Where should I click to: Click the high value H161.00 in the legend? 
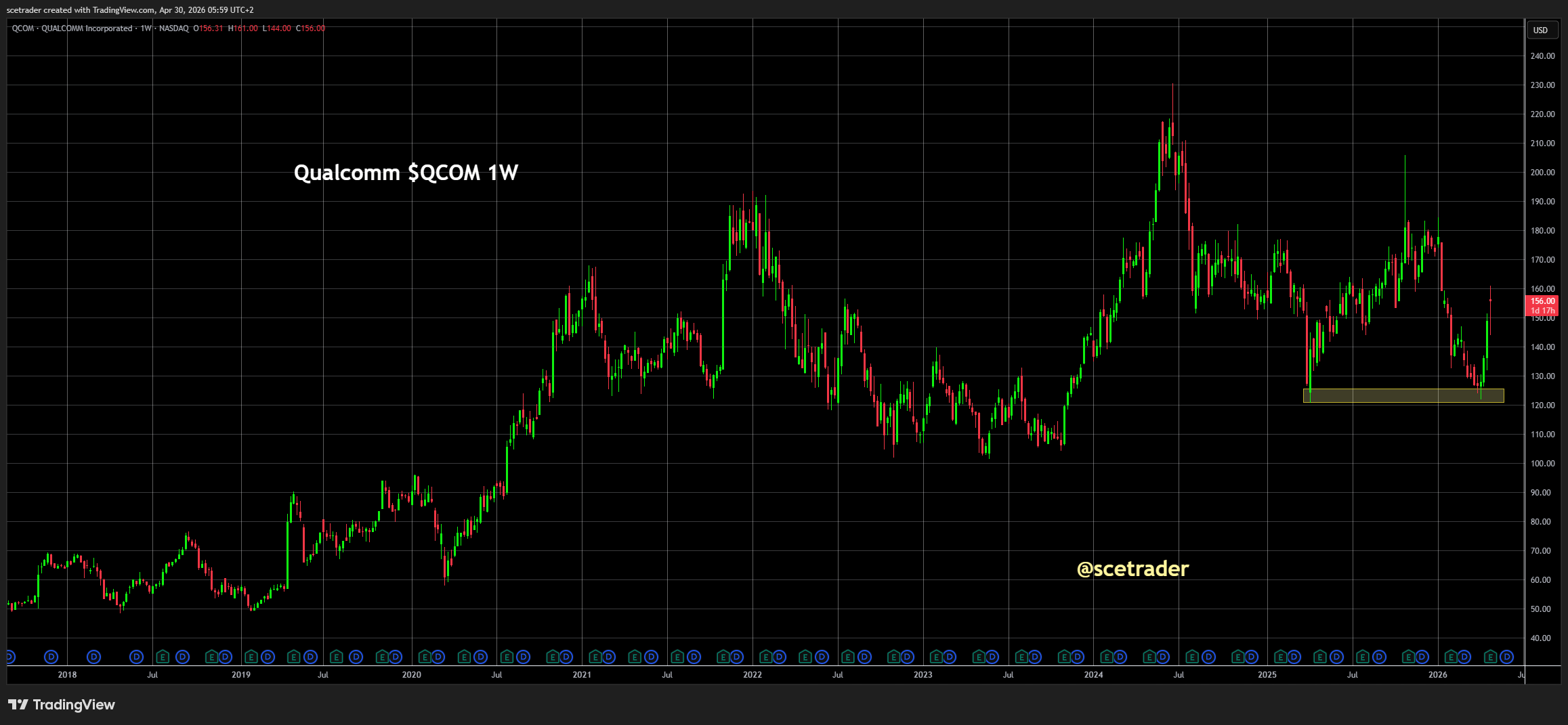[x=243, y=28]
